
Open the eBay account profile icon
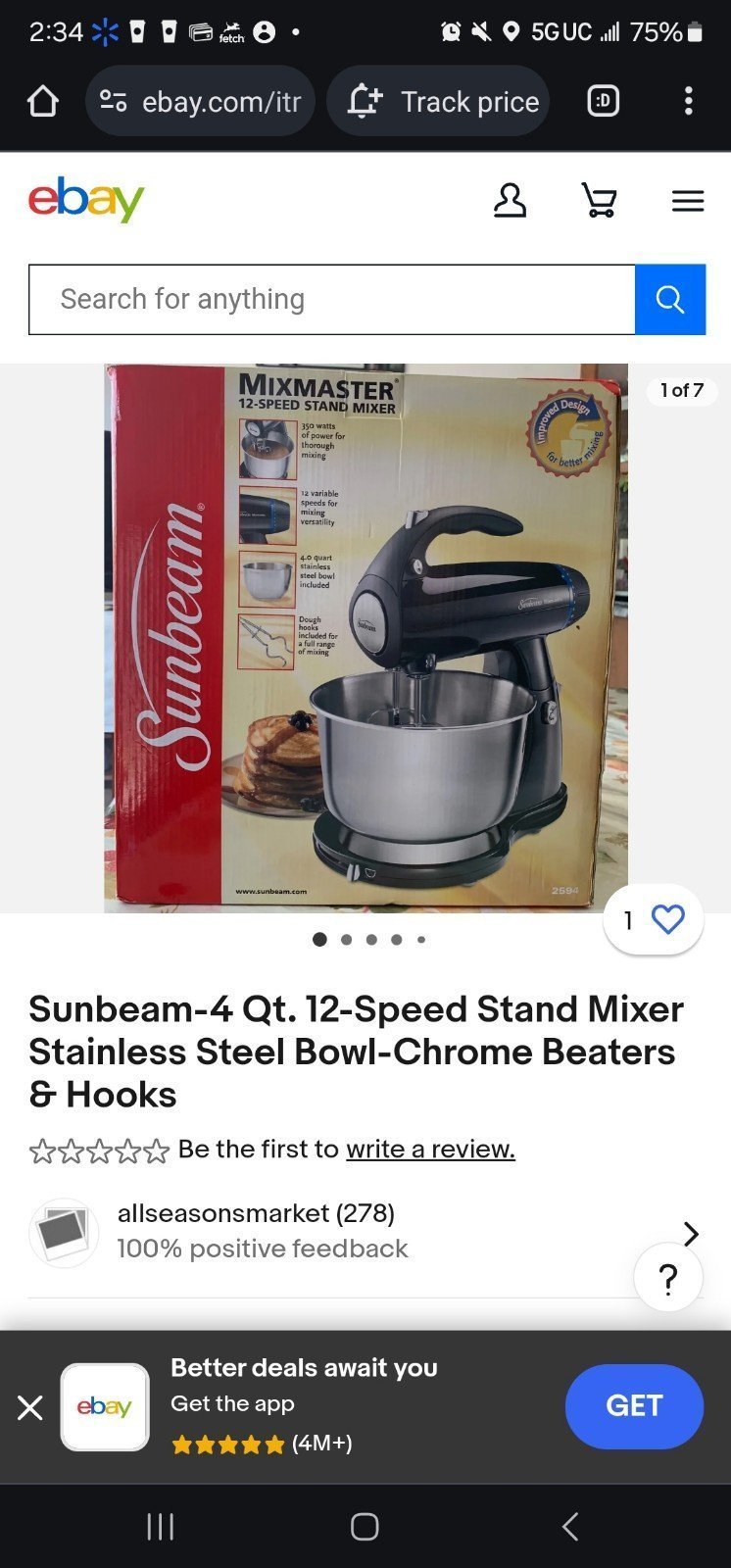510,201
